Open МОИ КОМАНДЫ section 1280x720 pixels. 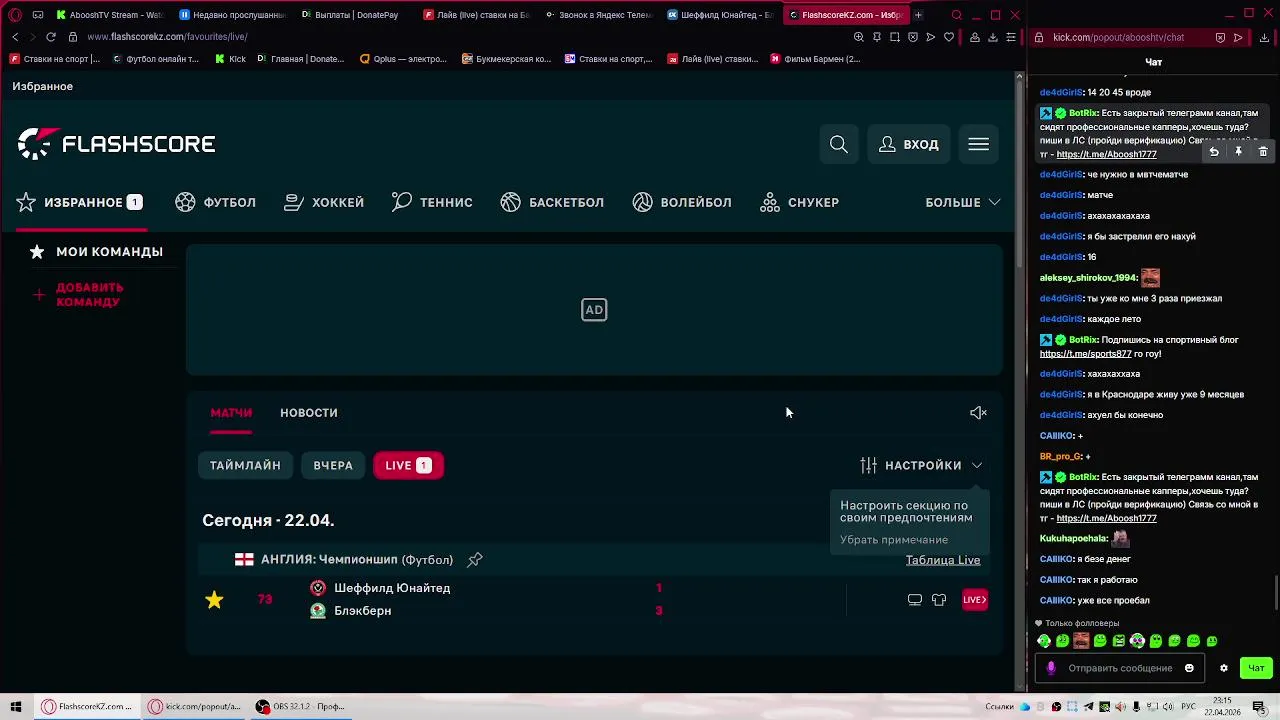pos(96,252)
